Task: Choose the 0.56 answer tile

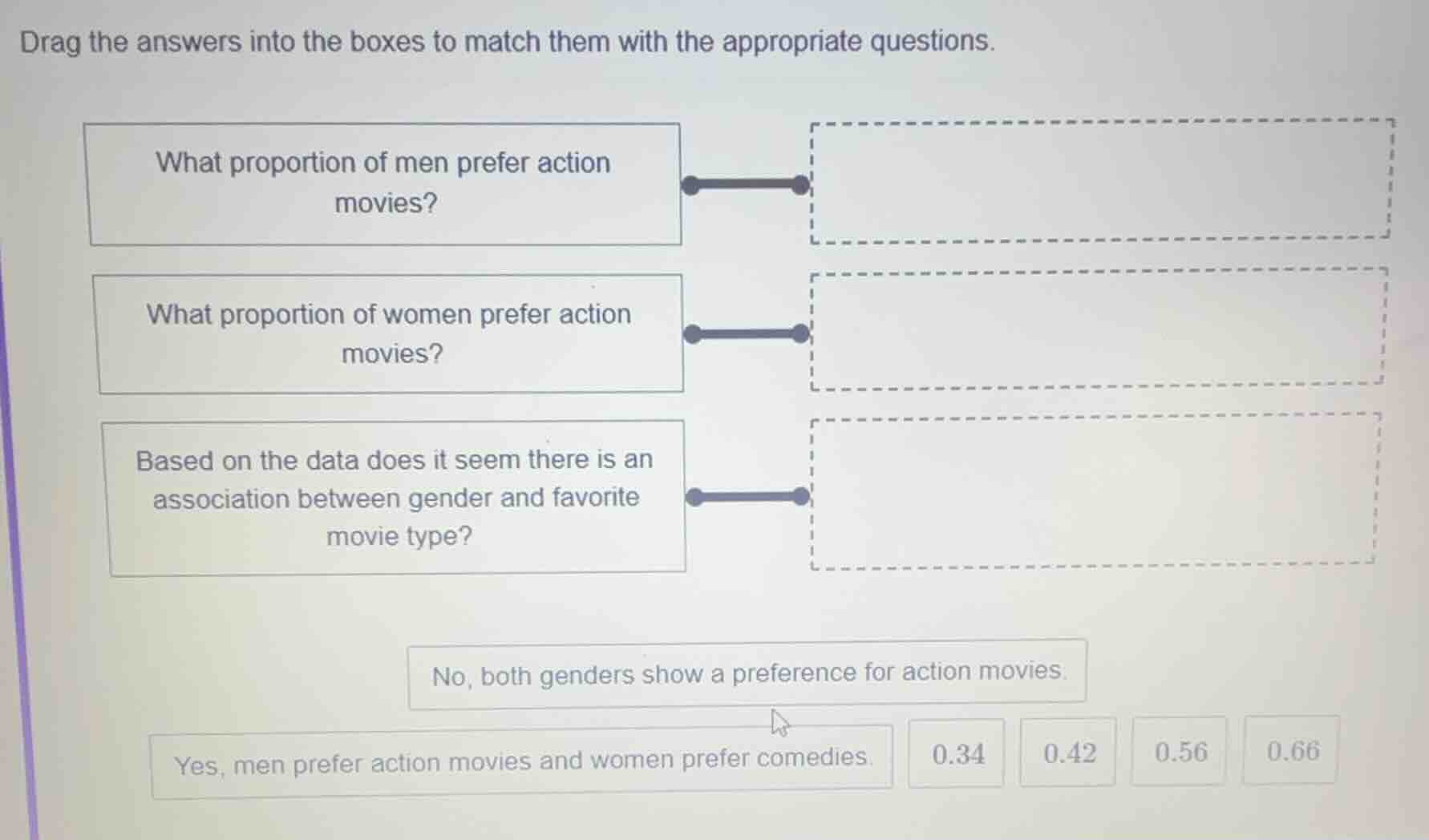Action: pos(1179,752)
